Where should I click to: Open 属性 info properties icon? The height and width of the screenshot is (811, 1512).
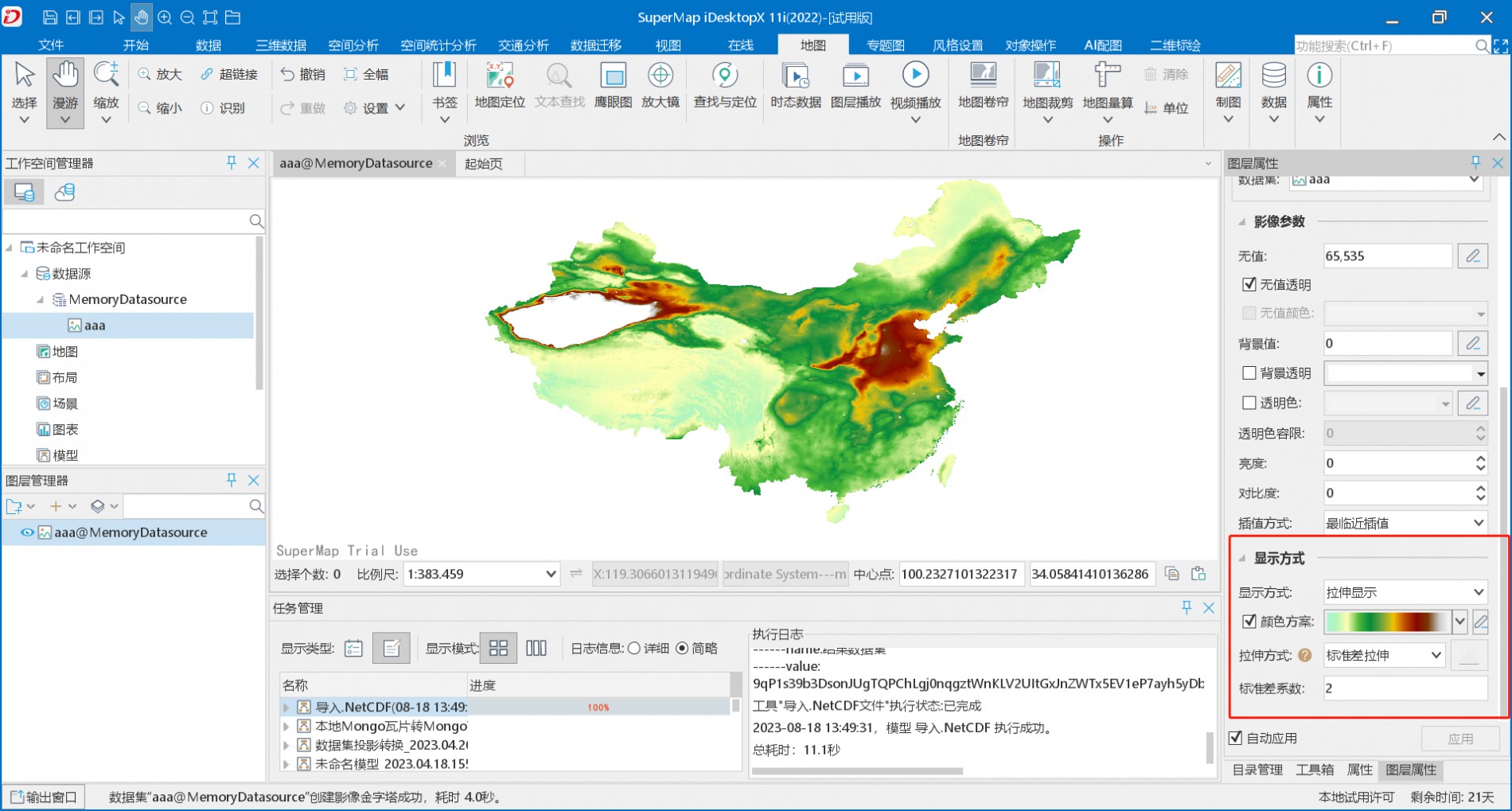[x=1319, y=92]
